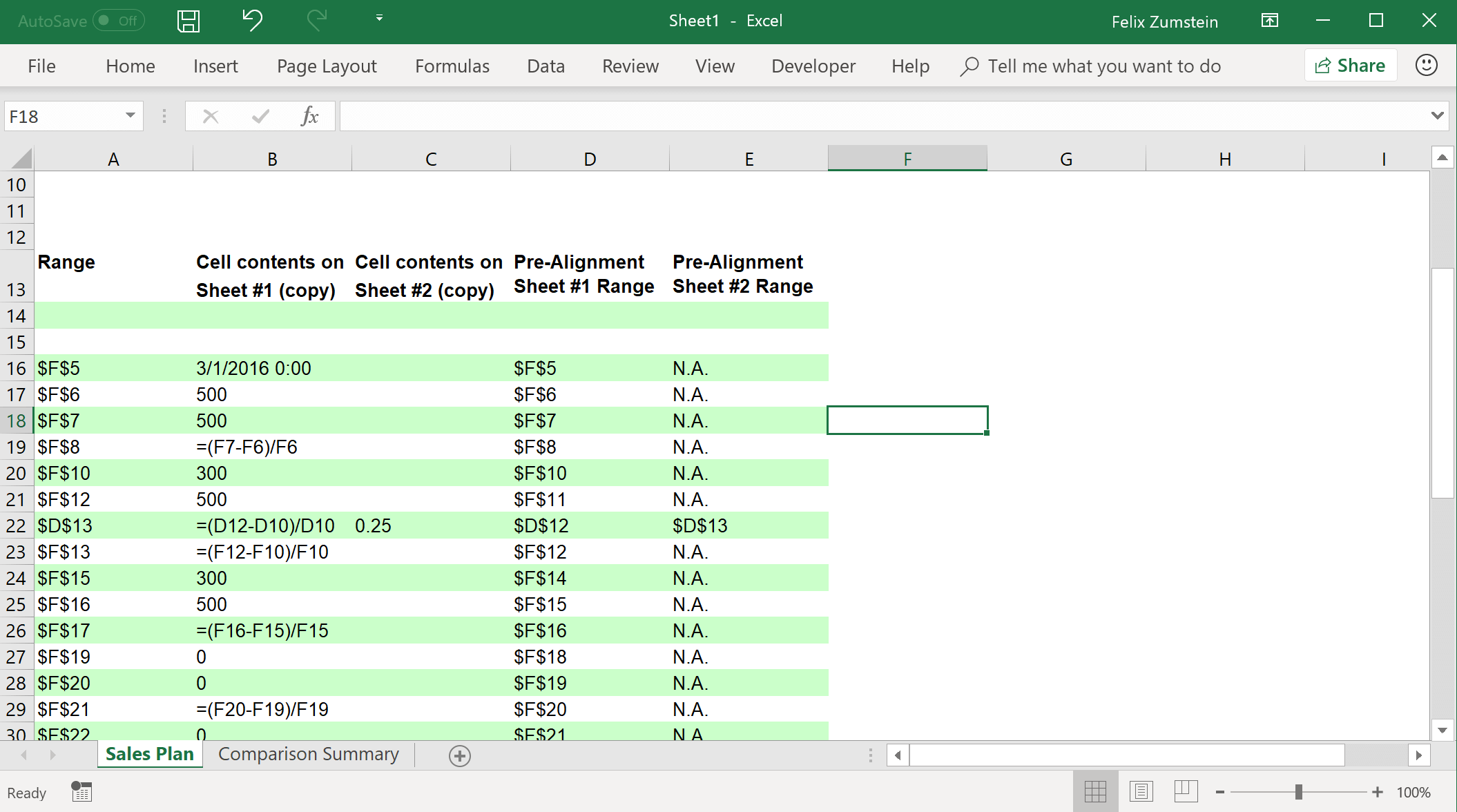
Task: Click the add new sheet plus icon
Action: pos(459,755)
